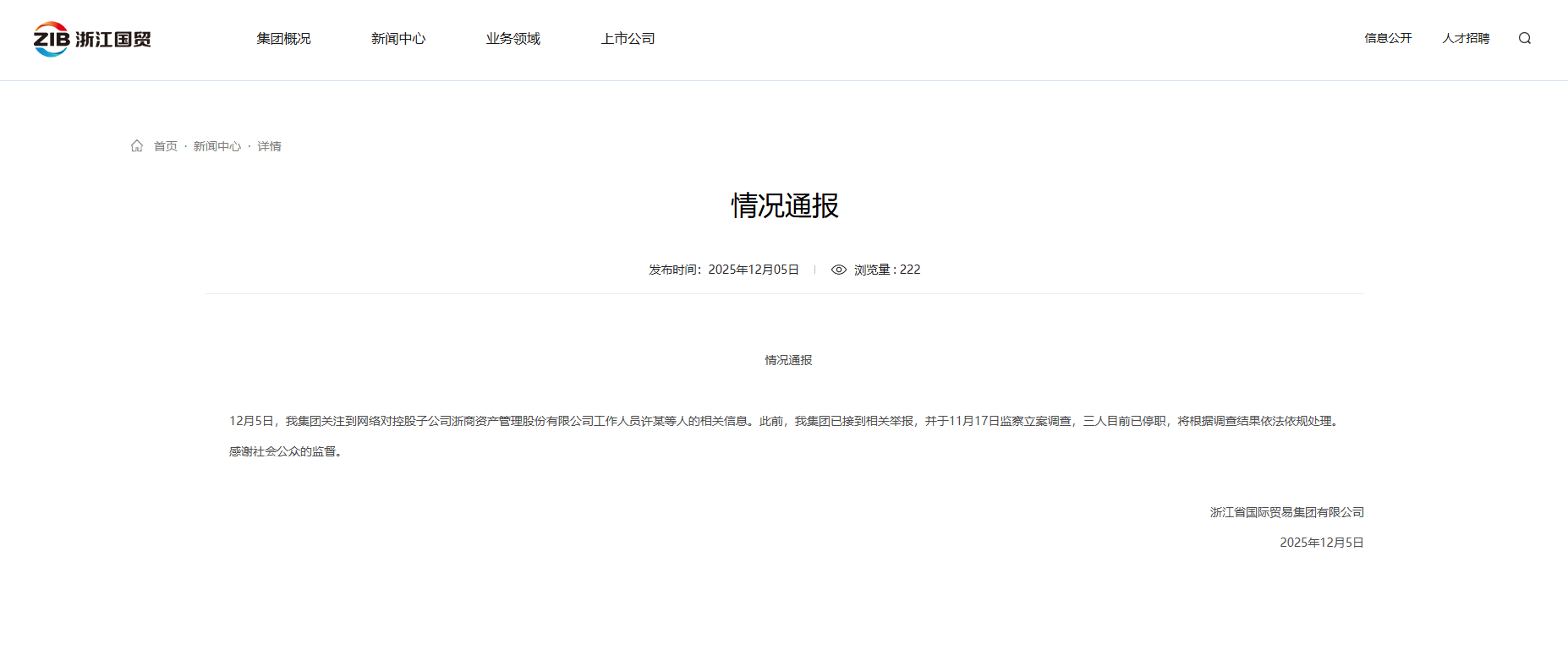Screen dimensions: 1568x655
Task: Open the 集团概况 navigation menu
Action: [283, 39]
